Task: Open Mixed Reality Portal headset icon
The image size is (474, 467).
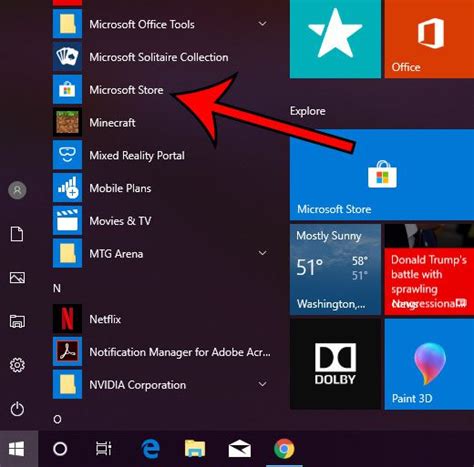Action: tap(67, 155)
